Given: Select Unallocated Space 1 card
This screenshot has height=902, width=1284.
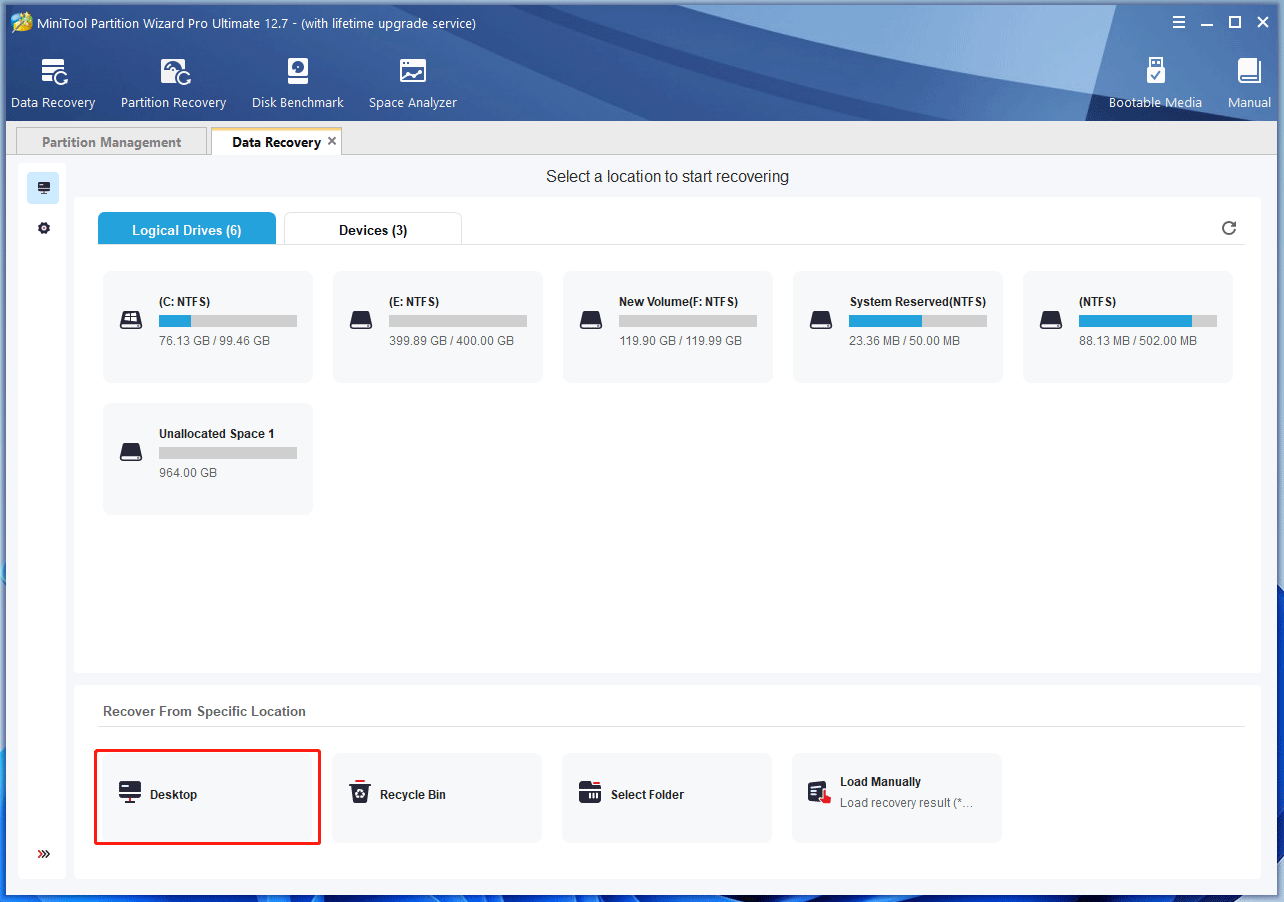Looking at the screenshot, I should point(208,458).
